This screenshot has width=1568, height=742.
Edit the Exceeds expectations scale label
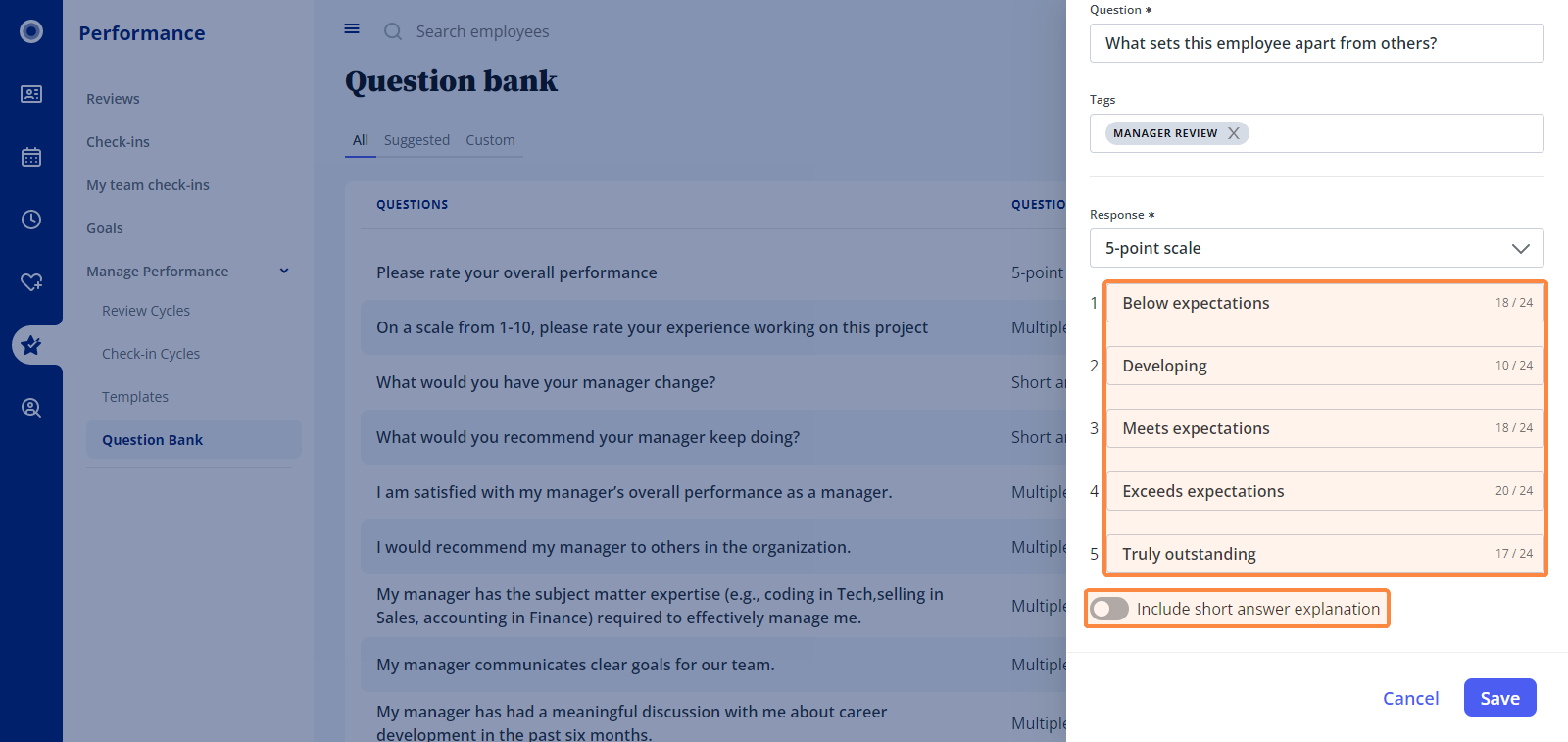[1324, 491]
